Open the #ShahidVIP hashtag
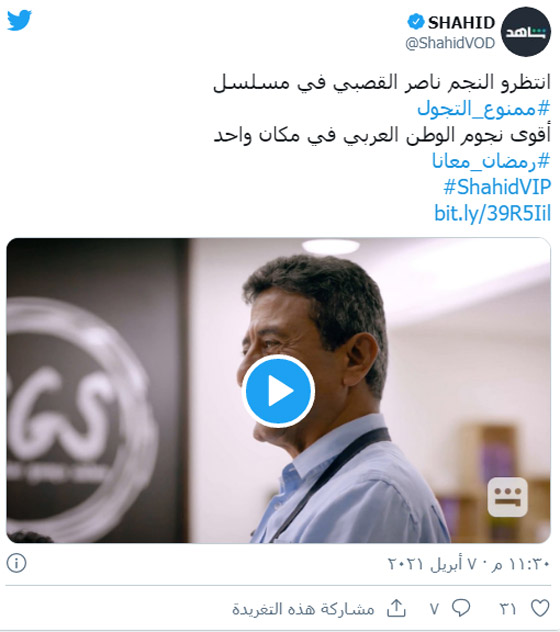Viewport: 560px width, 632px height. click(497, 187)
